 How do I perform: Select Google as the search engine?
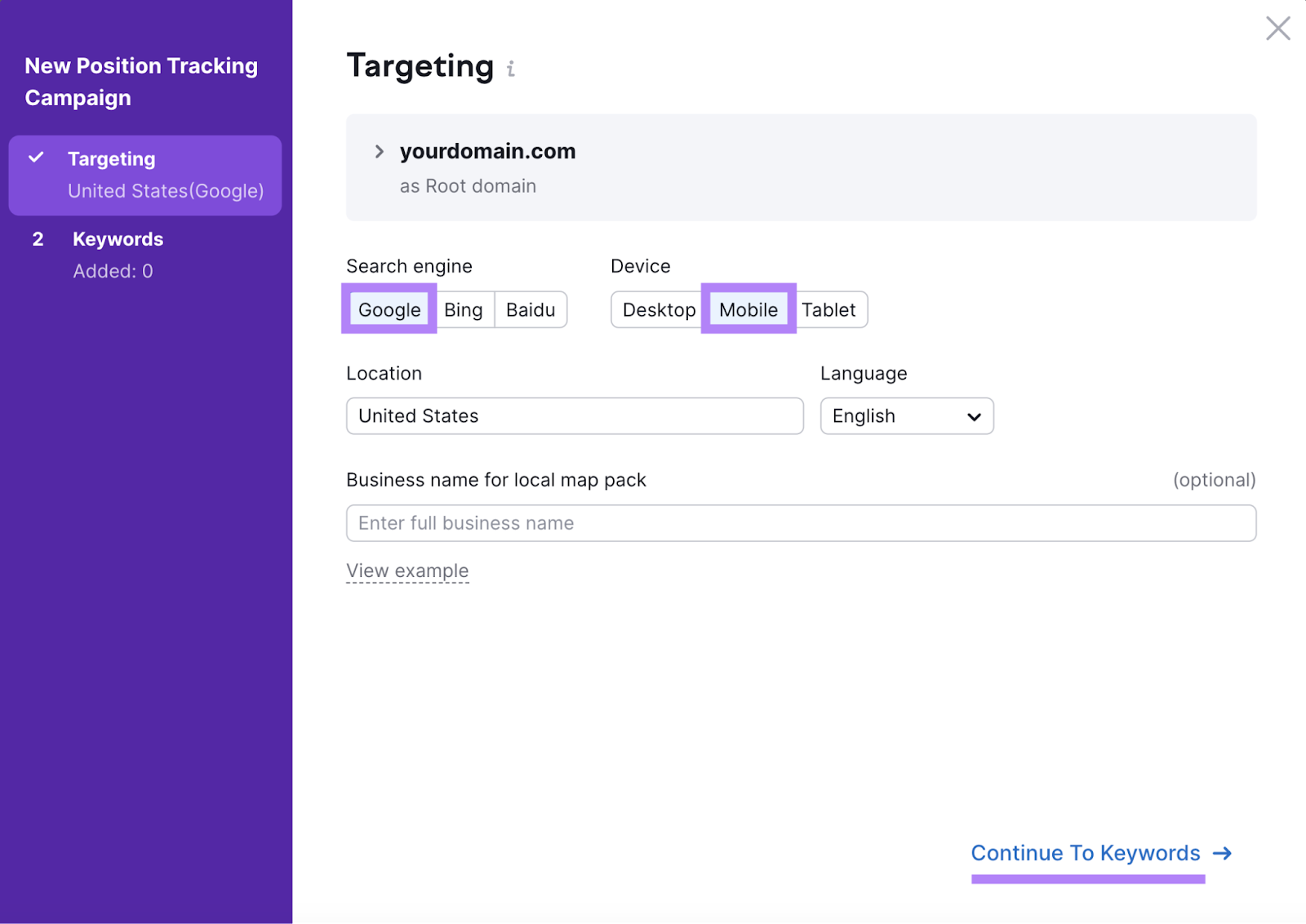389,310
